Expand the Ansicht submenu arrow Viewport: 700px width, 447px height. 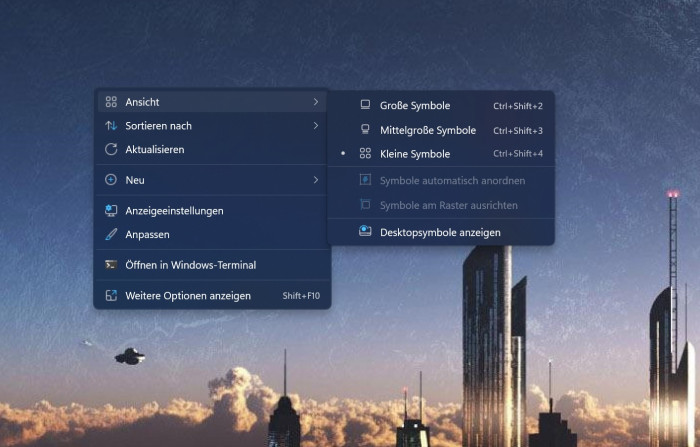(316, 102)
